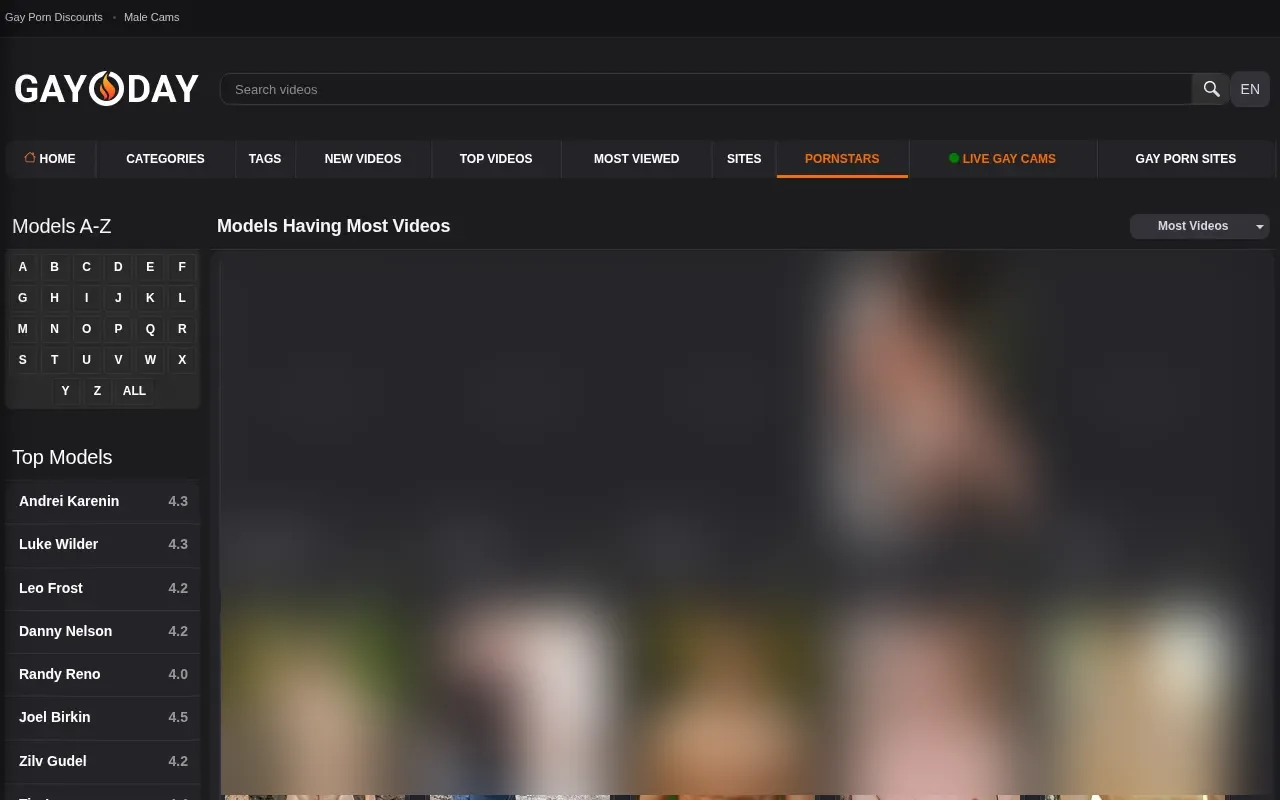Open Joel Birkin in Top Models
Viewport: 1280px width, 800px height.
(103, 717)
